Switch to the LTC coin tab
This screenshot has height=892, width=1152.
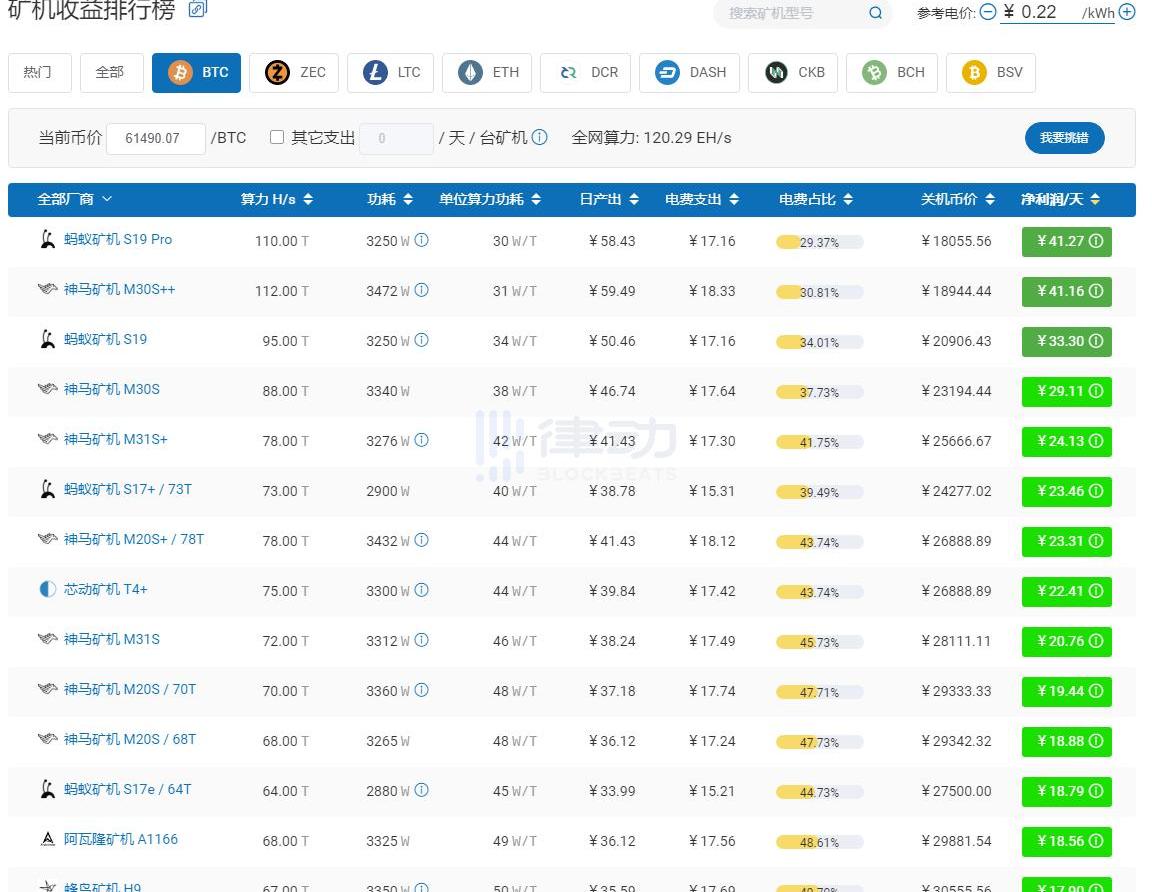[x=390, y=73]
